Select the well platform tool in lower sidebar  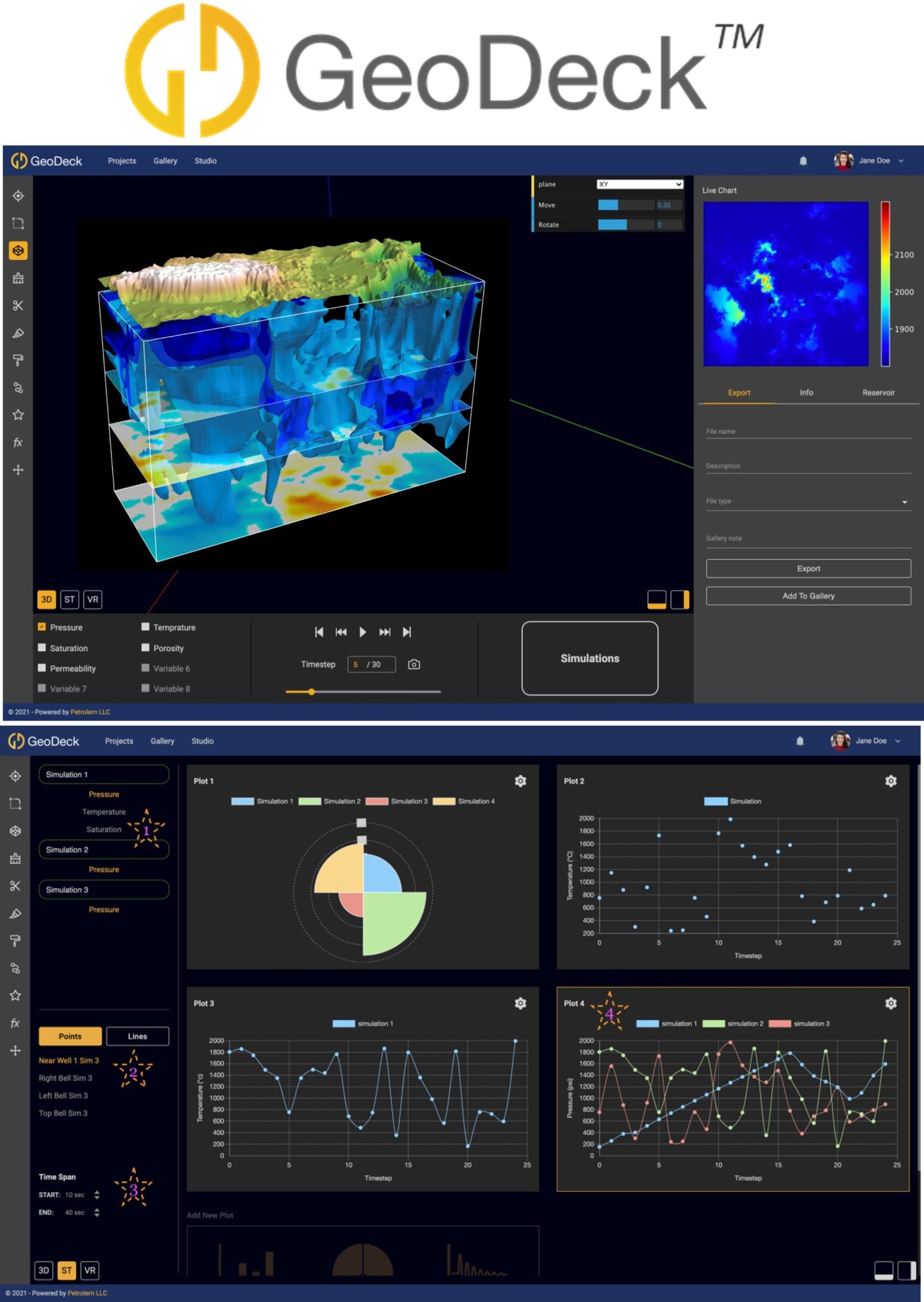pos(15,858)
